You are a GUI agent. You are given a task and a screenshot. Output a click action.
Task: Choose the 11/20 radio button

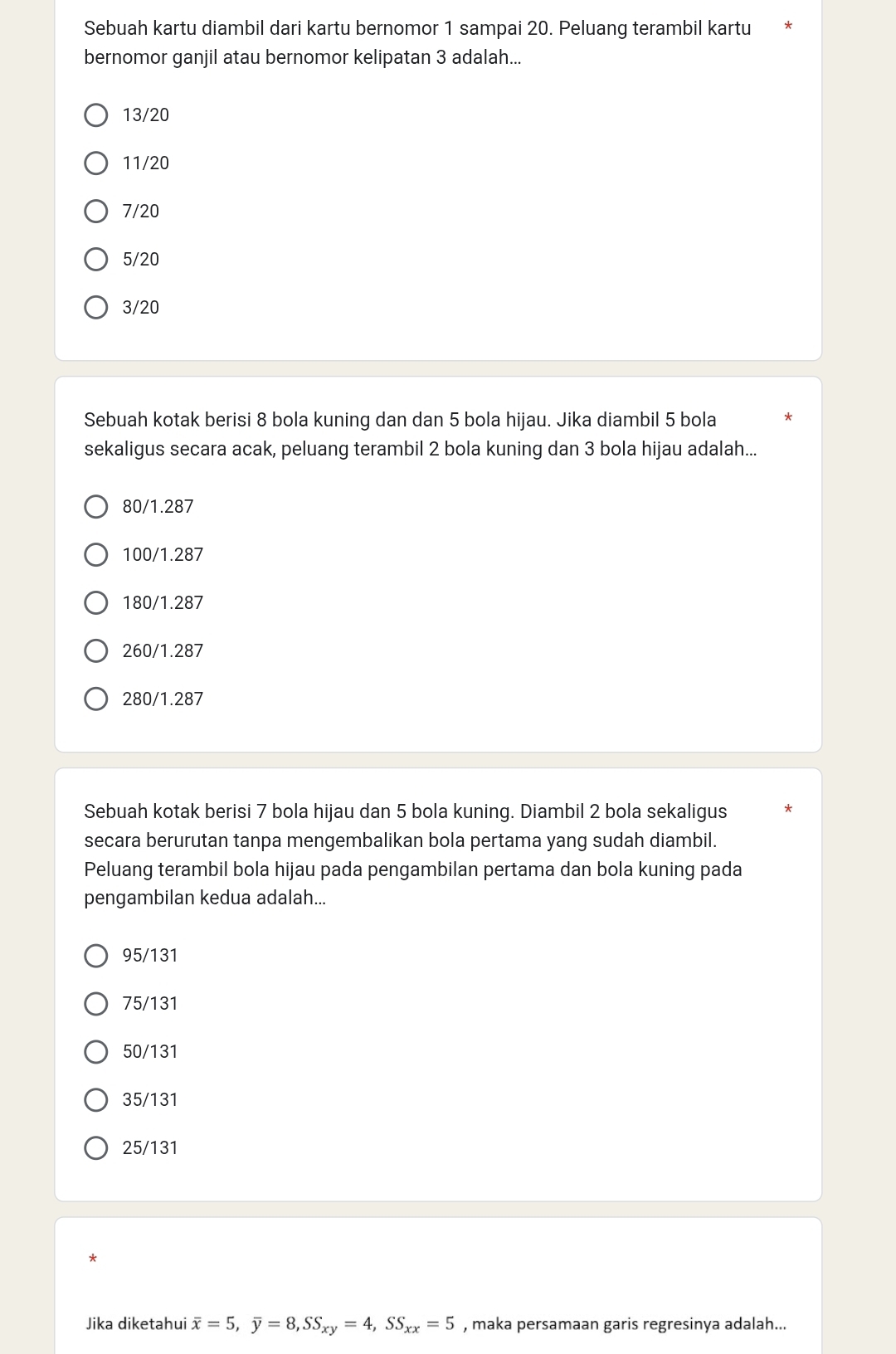coord(96,163)
